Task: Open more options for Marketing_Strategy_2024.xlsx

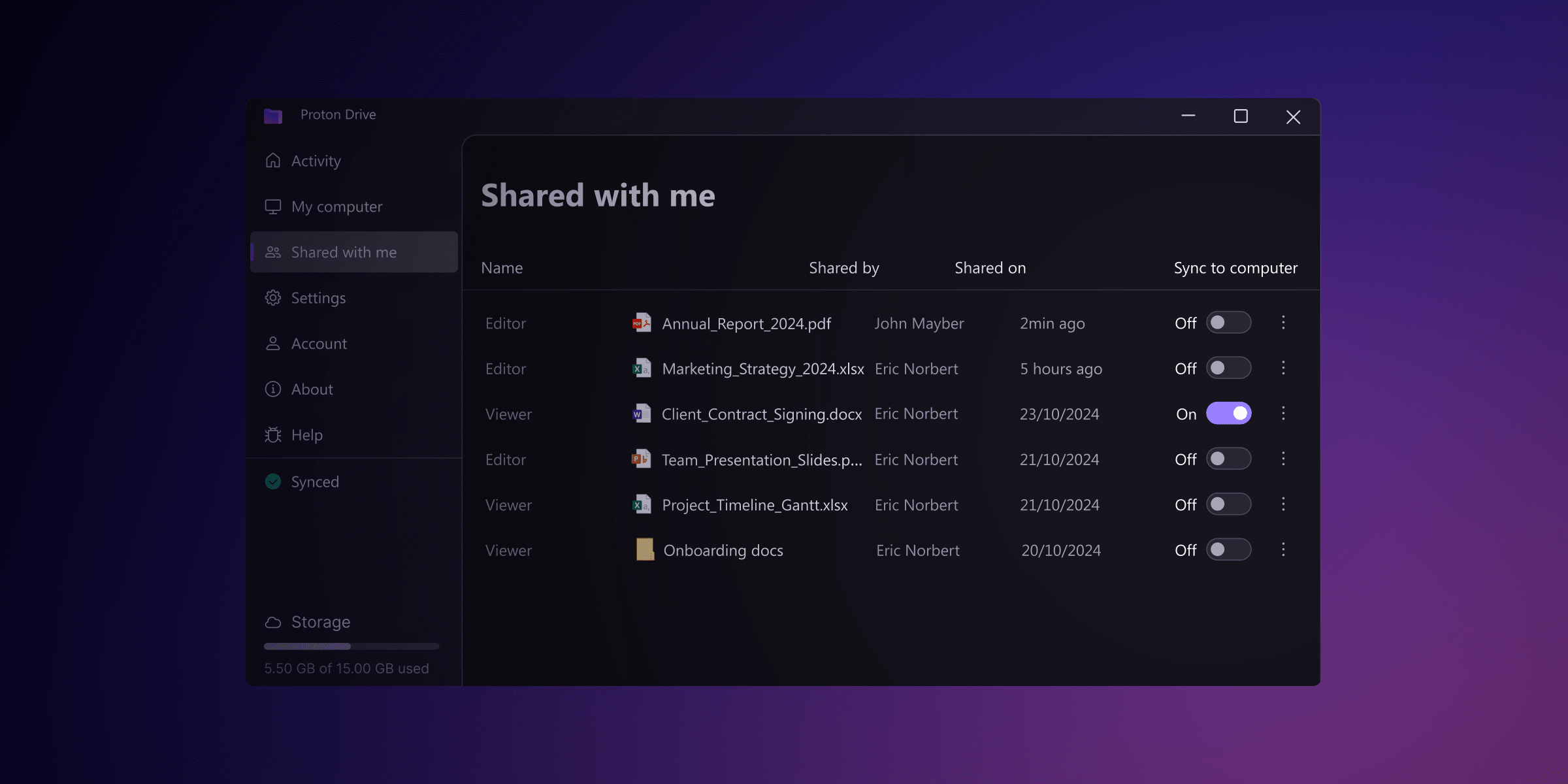Action: click(x=1283, y=368)
